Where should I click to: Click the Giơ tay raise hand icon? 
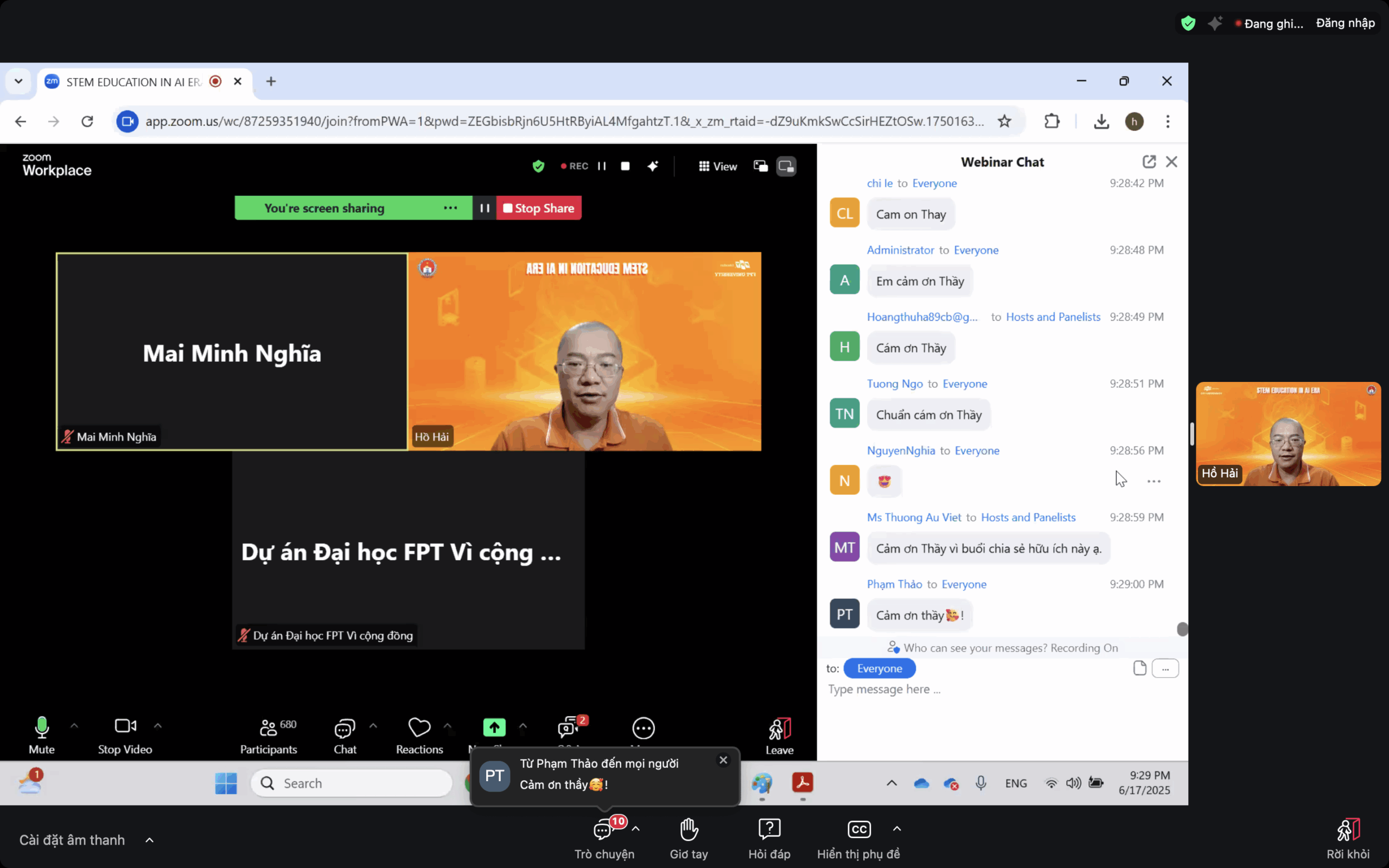click(688, 830)
